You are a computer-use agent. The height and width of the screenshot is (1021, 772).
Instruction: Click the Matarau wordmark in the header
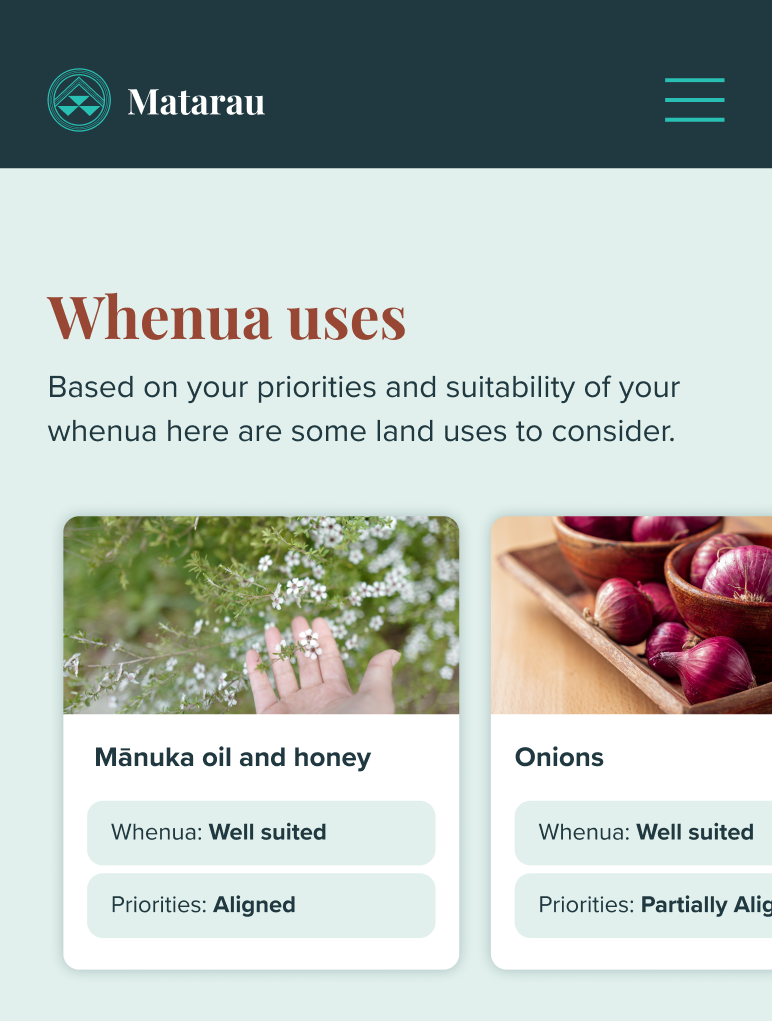coord(196,101)
